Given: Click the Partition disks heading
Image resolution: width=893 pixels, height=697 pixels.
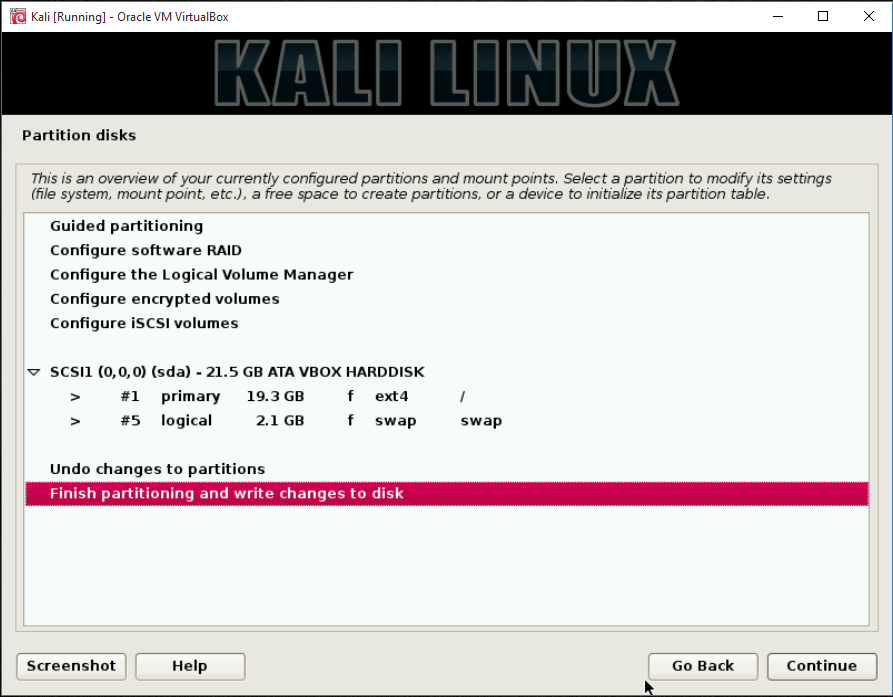Looking at the screenshot, I should click(79, 136).
